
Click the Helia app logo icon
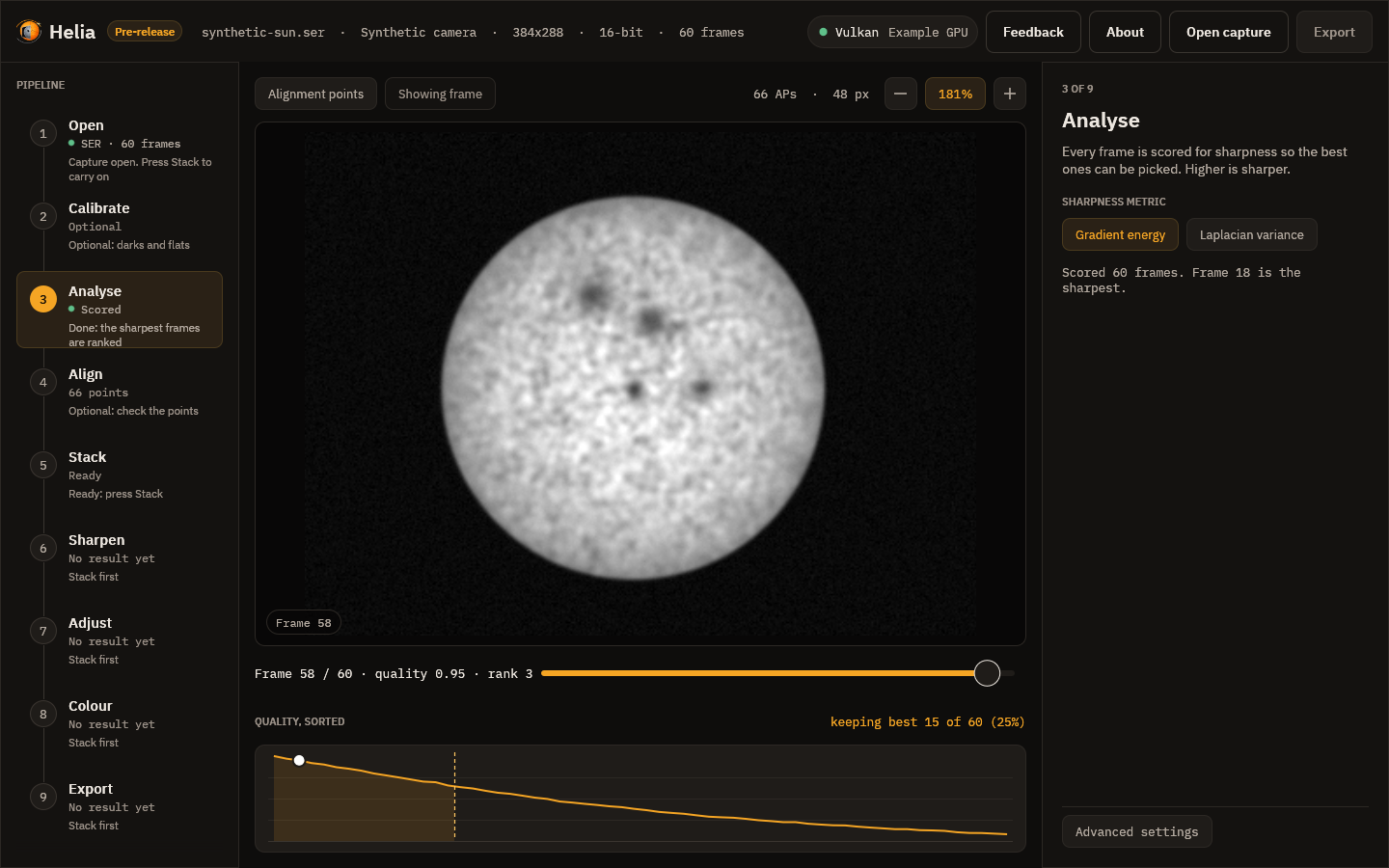click(x=29, y=32)
